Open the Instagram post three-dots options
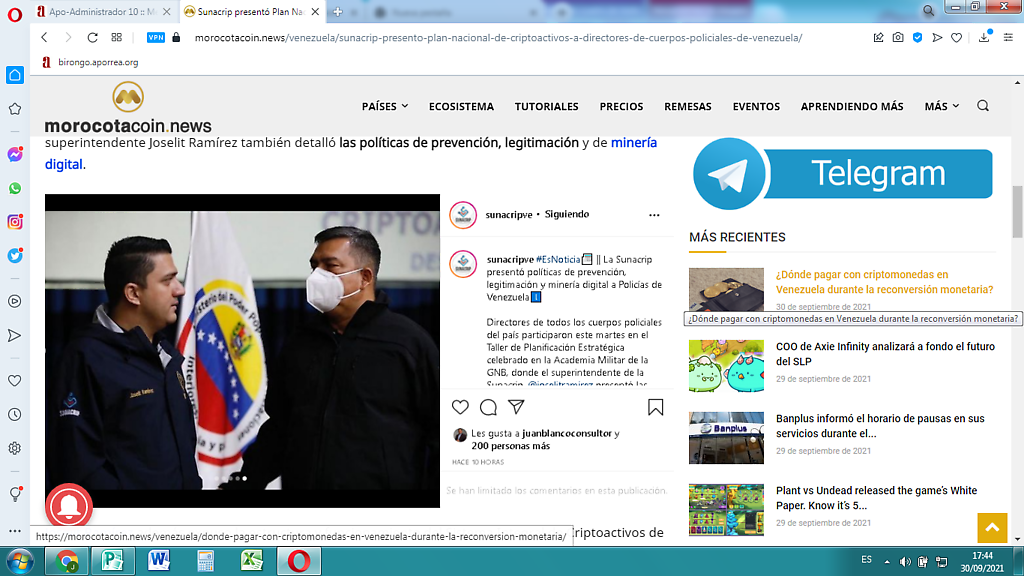The image size is (1024, 576). (x=654, y=215)
